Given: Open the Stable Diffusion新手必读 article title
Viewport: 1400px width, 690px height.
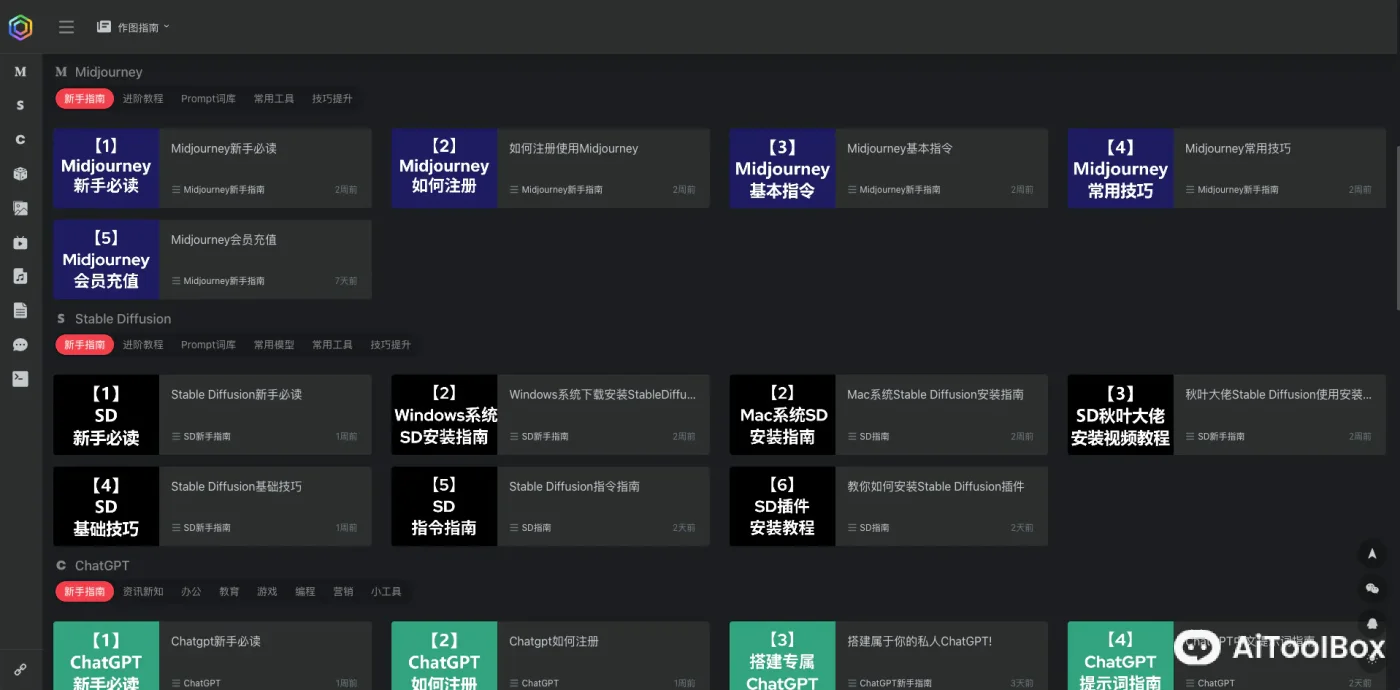Looking at the screenshot, I should click(236, 395).
